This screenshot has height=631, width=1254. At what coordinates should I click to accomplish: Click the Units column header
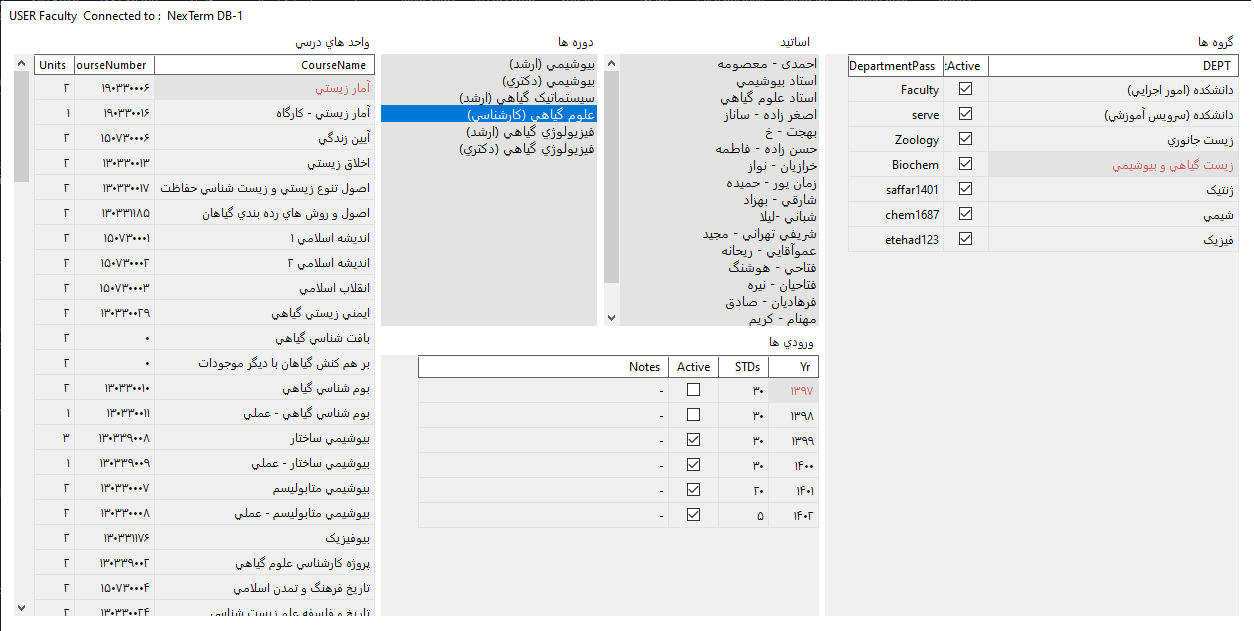click(53, 65)
